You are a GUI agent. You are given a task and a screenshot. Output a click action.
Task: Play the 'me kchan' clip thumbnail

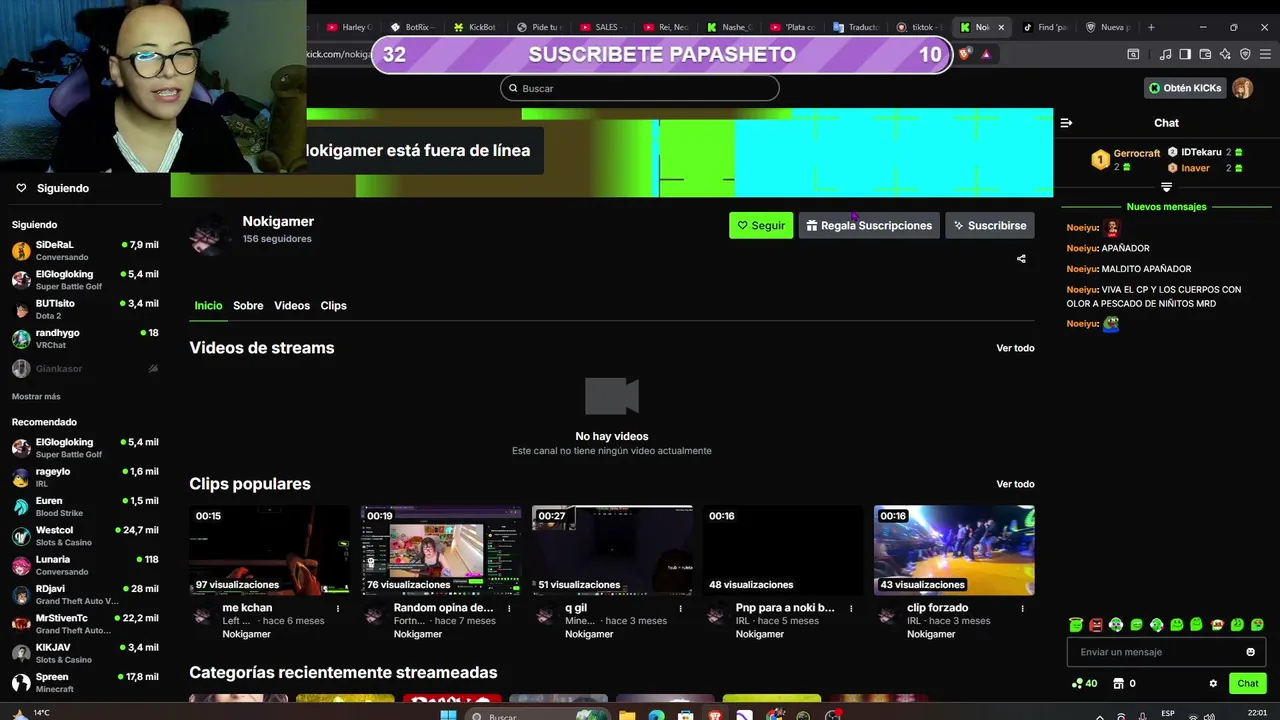point(269,550)
